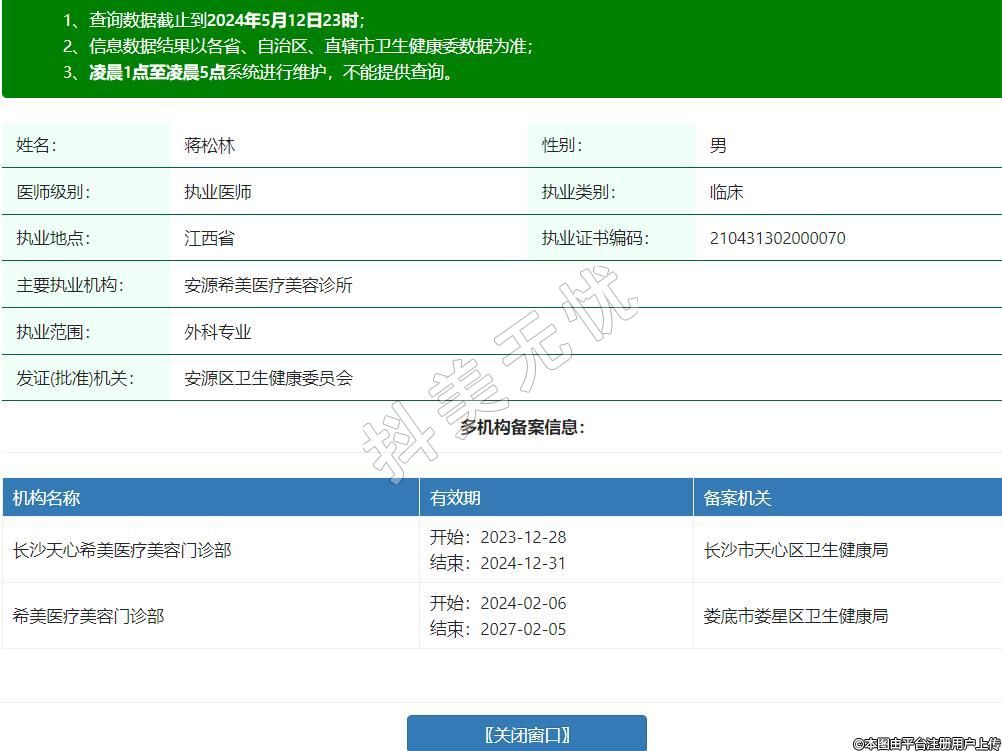Click the 关闭窗口 button
This screenshot has height=751, width=1002.
(526, 735)
